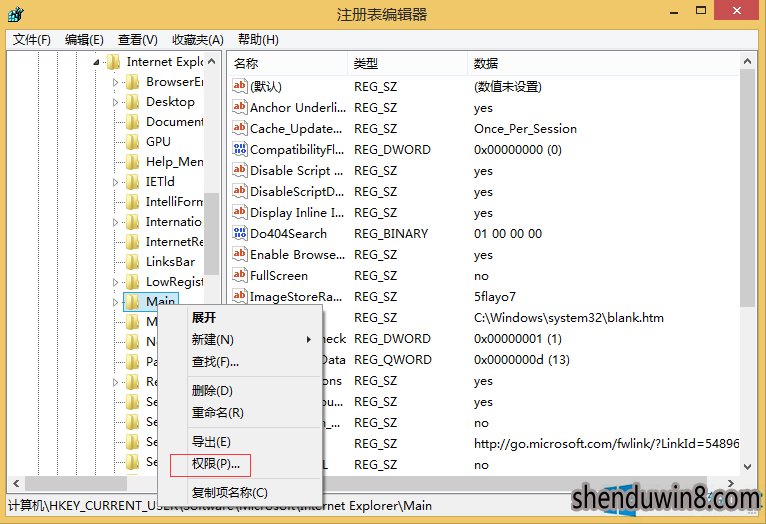Click the Help_Menu folder icon

coord(132,162)
